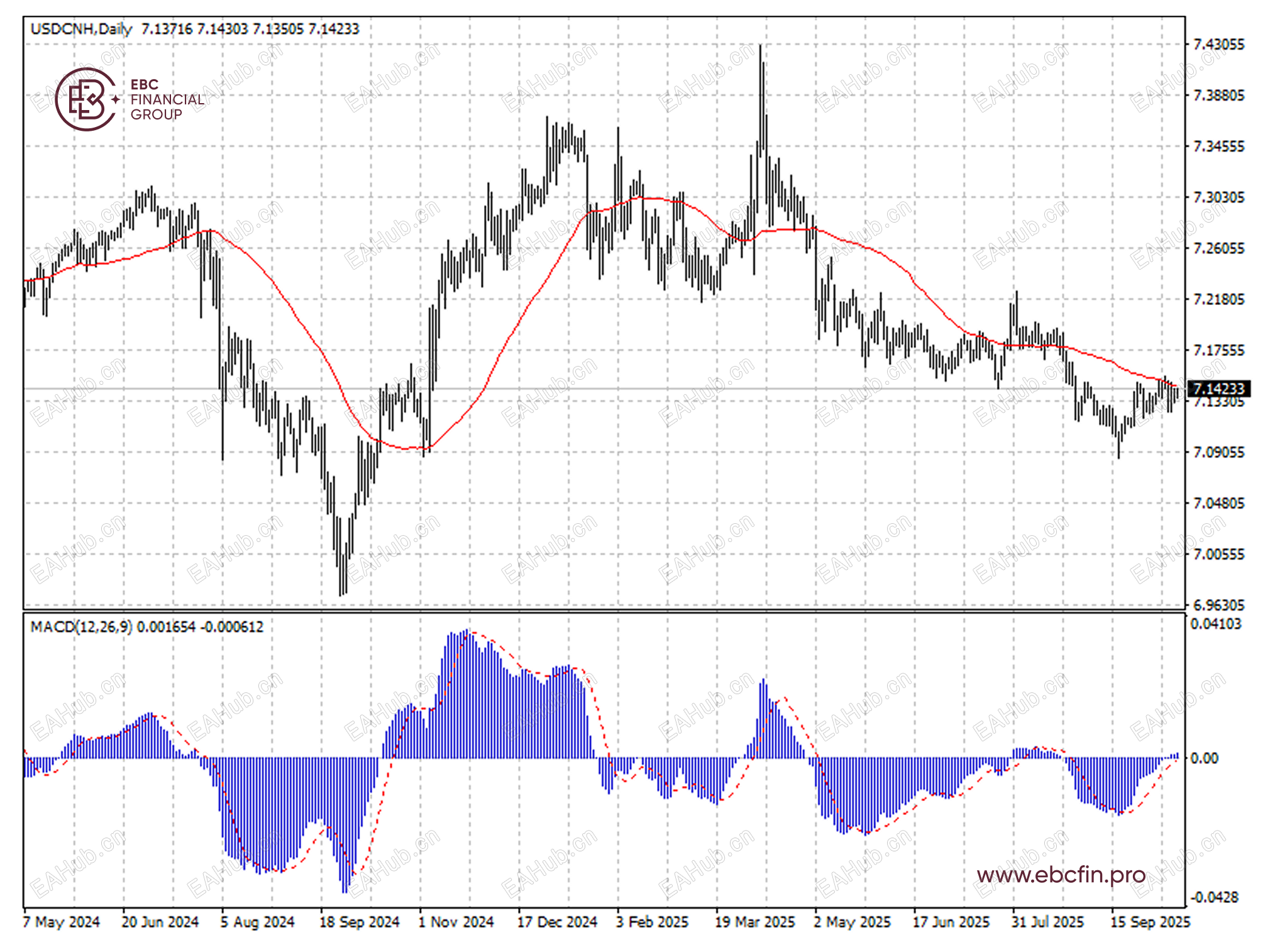This screenshot has width=1275, height=952.
Task: Click the 31 Jul 2025 date label
Action: [x=1047, y=922]
